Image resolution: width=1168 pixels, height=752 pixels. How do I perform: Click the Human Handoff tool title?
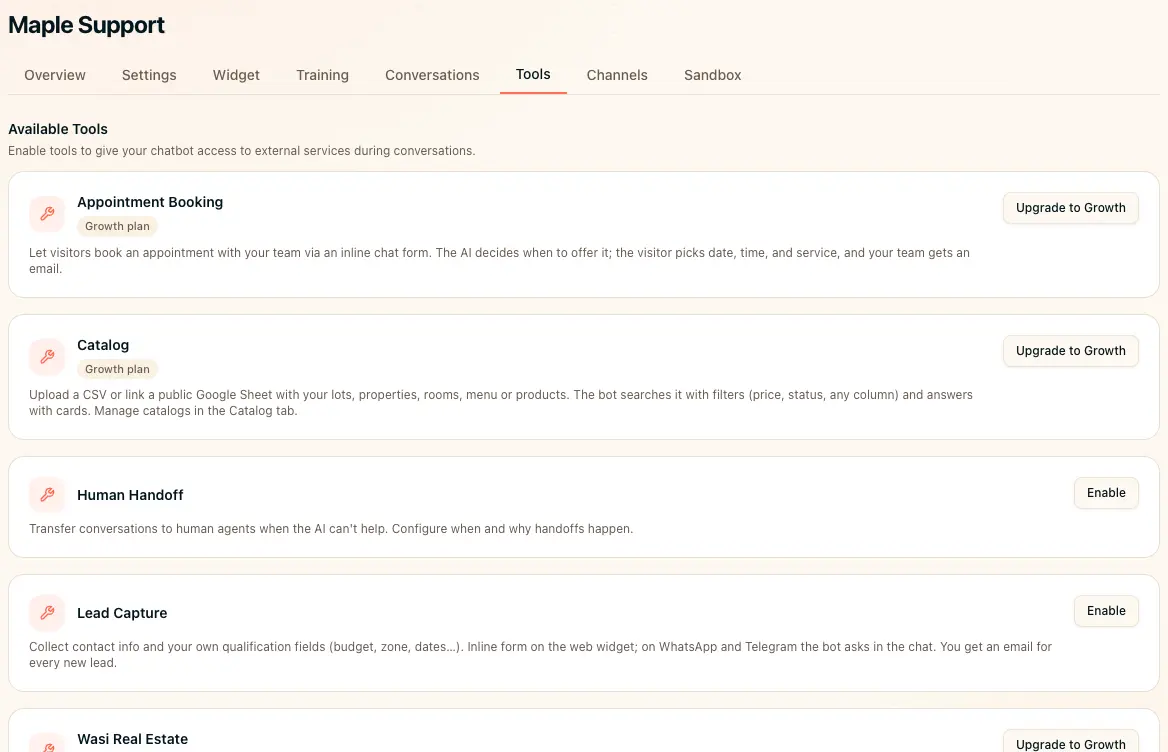coord(130,495)
